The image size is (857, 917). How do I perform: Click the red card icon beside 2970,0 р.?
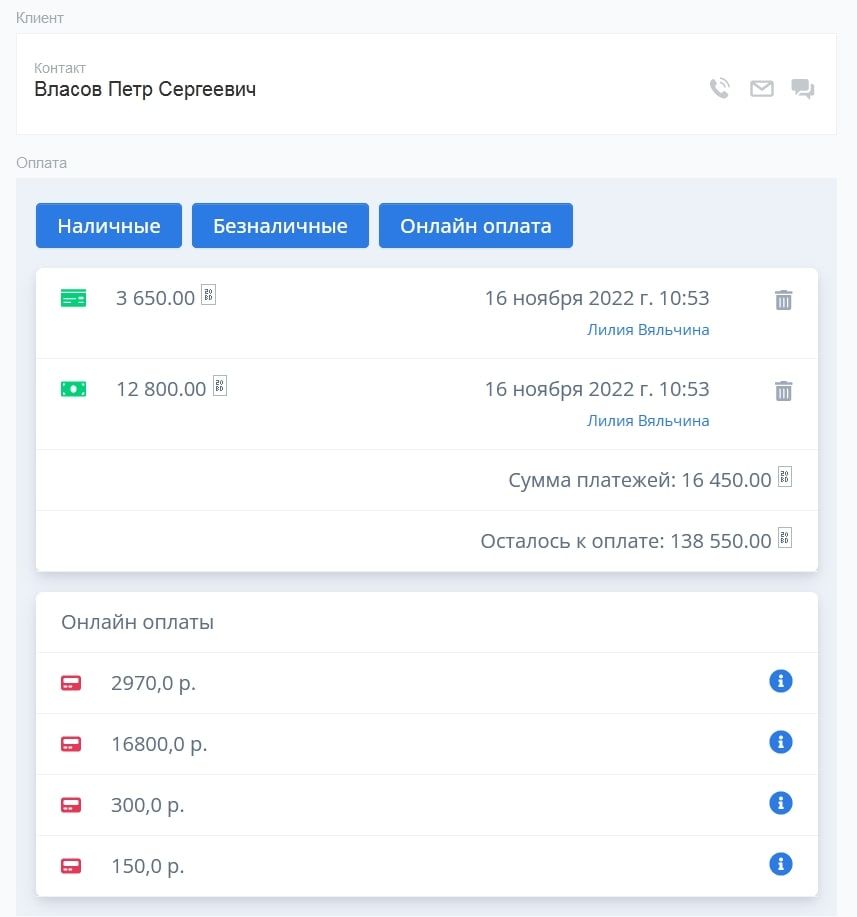pos(71,684)
